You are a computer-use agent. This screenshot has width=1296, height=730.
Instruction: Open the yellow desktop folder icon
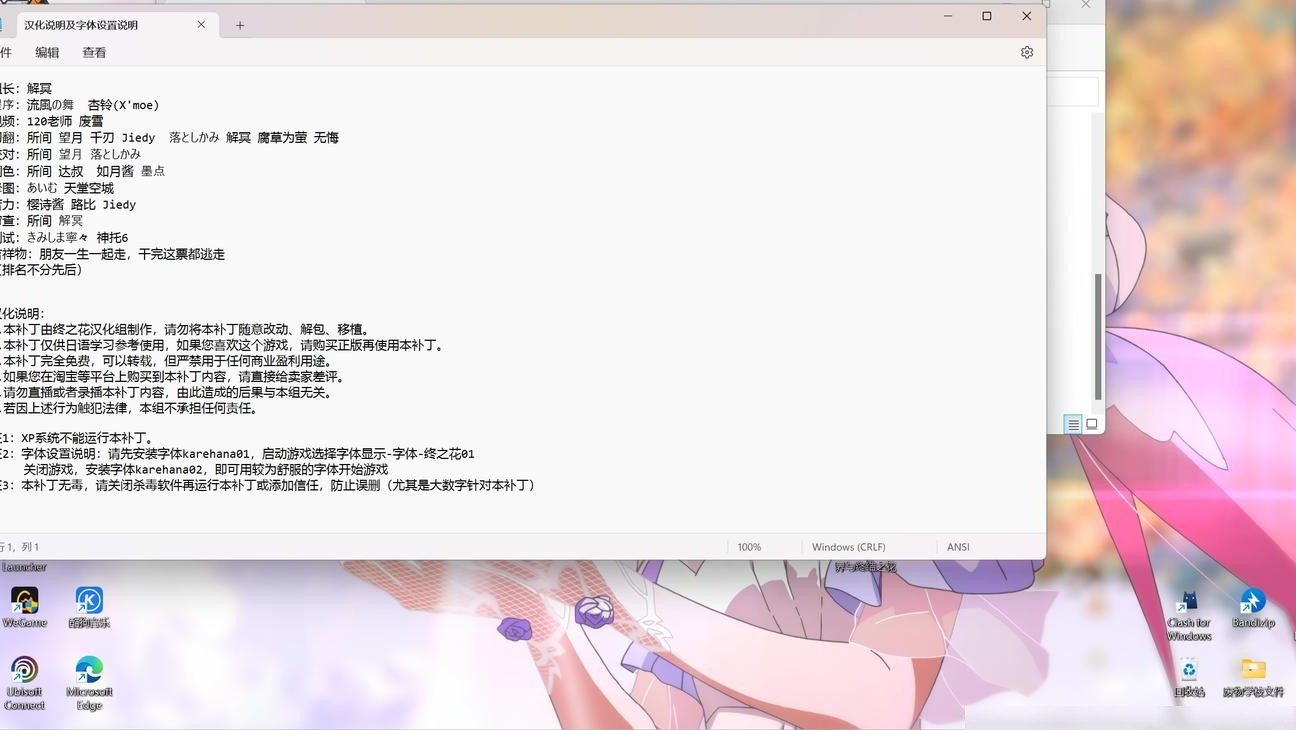tap(1253, 677)
